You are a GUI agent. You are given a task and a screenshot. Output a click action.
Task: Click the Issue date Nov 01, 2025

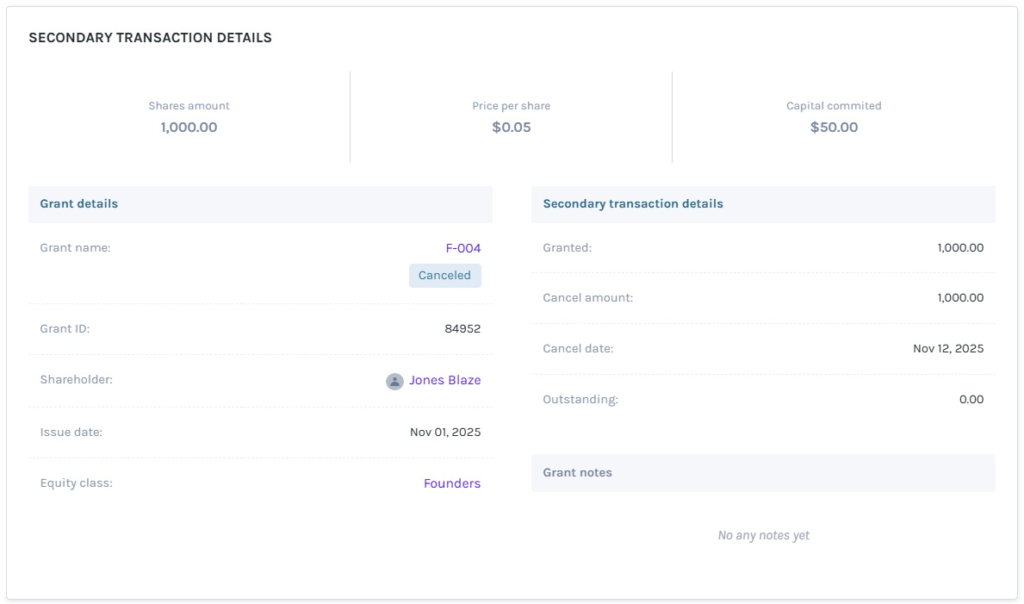pyautogui.click(x=442, y=431)
